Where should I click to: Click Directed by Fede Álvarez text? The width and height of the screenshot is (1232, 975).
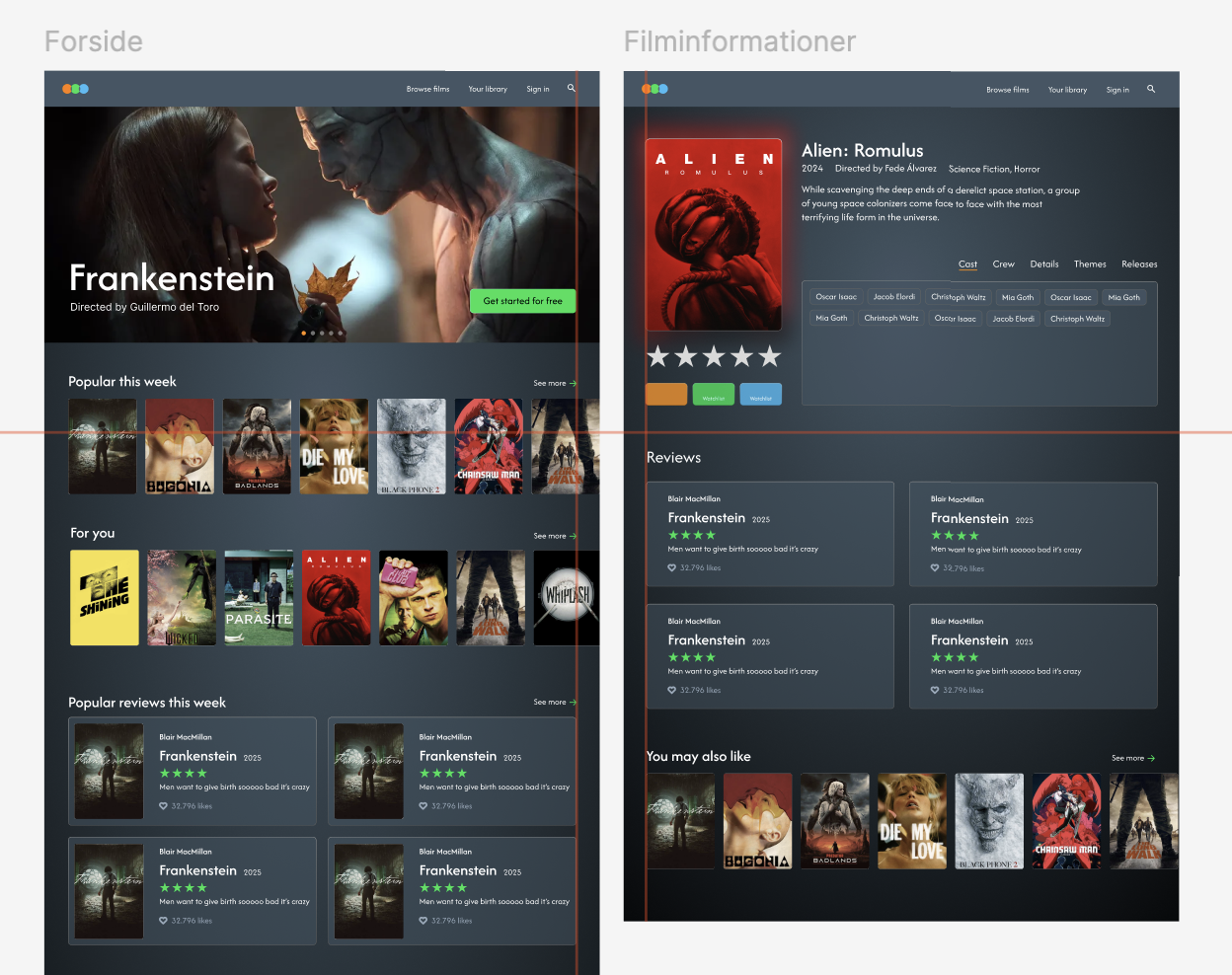tap(885, 169)
